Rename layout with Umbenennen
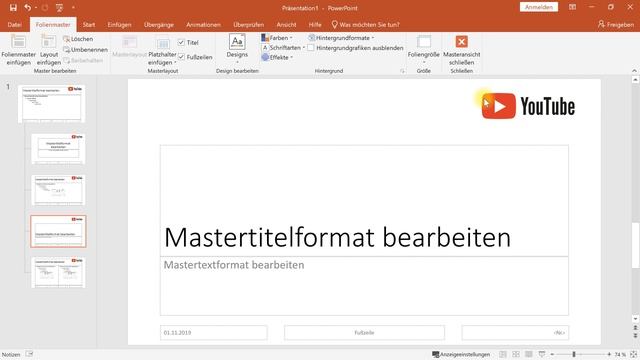The height and width of the screenshot is (360, 640). 86,49
